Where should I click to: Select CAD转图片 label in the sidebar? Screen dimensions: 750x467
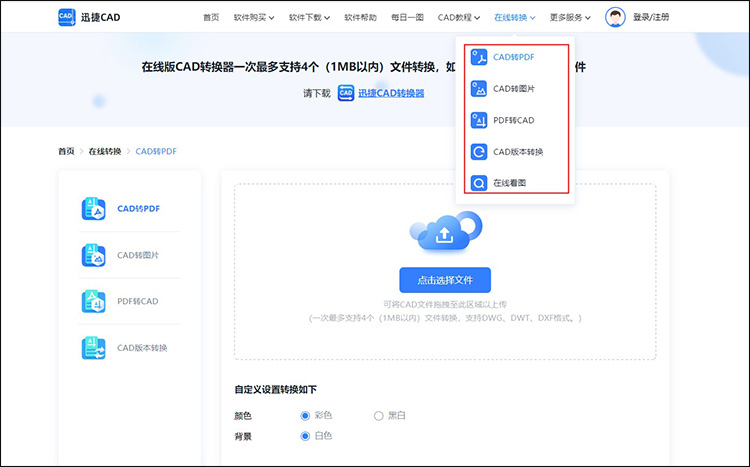(138, 255)
